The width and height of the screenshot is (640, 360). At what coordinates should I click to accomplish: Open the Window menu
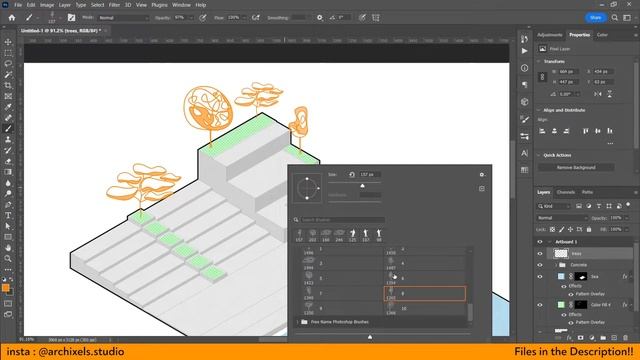point(181,5)
